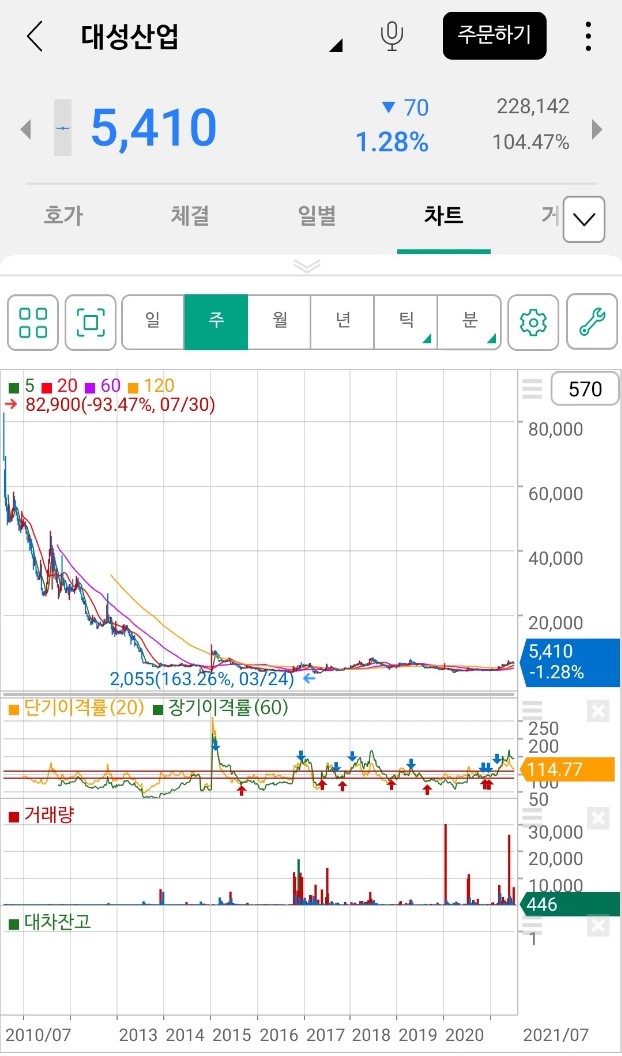Tap the 2021/07 end date label

(x=558, y=1034)
